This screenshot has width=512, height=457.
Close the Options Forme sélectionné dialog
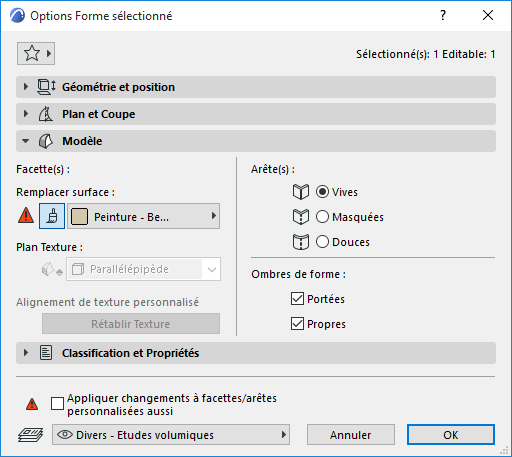pyautogui.click(x=488, y=15)
